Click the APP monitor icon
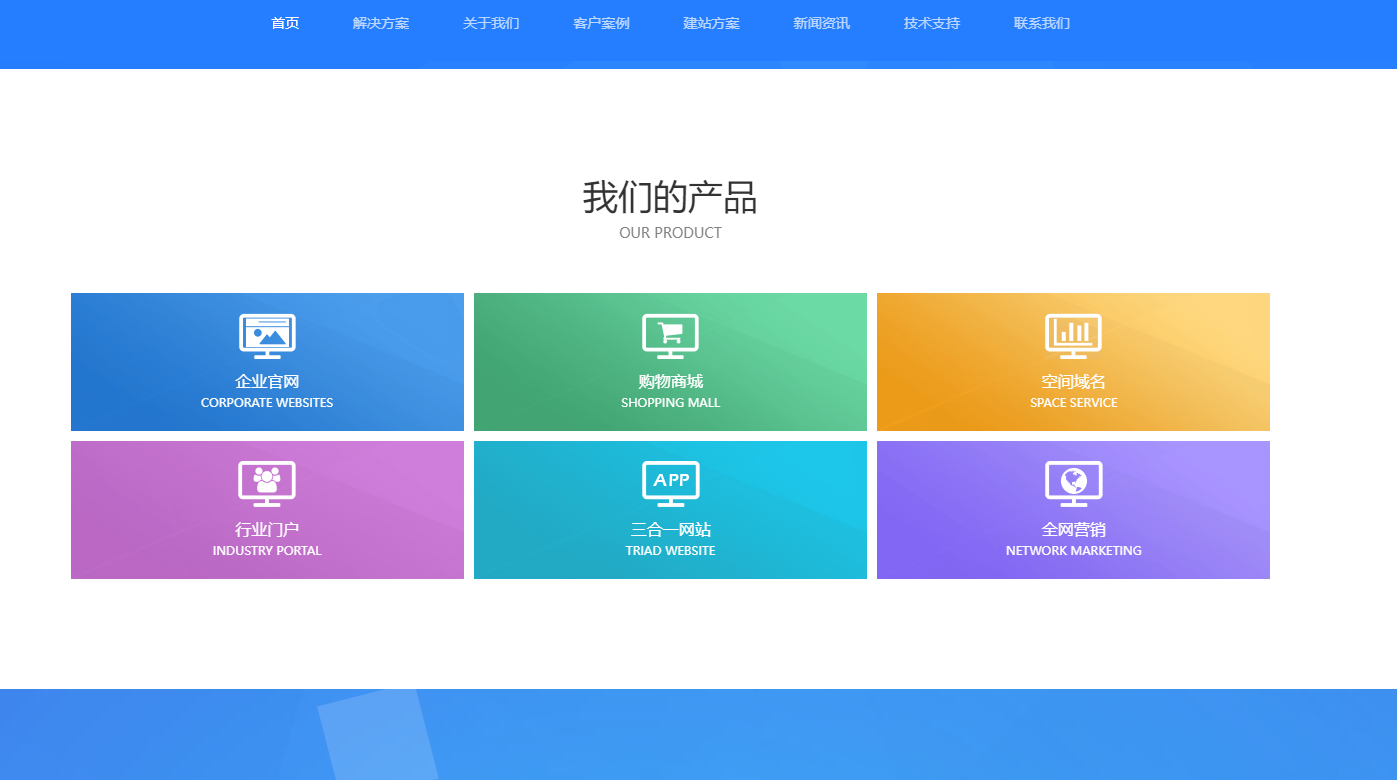The image size is (1397, 780). [670, 483]
